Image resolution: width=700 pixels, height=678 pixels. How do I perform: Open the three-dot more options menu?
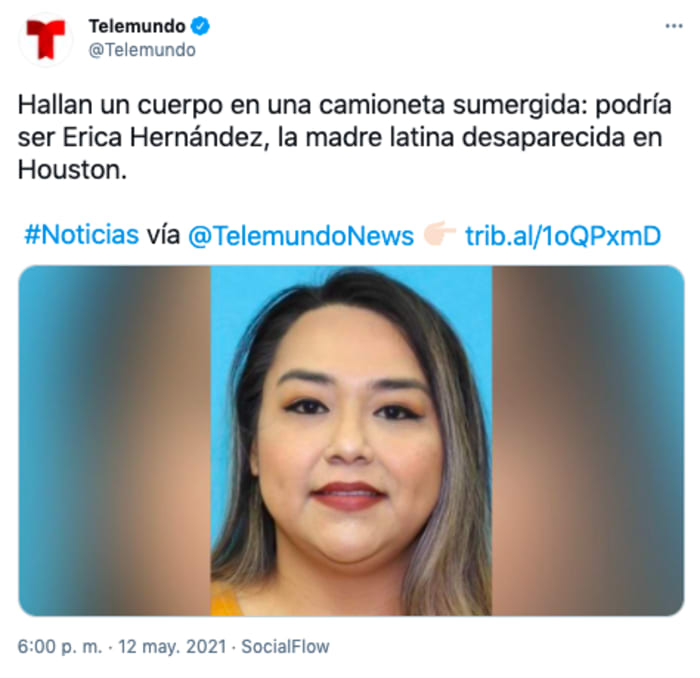674,26
